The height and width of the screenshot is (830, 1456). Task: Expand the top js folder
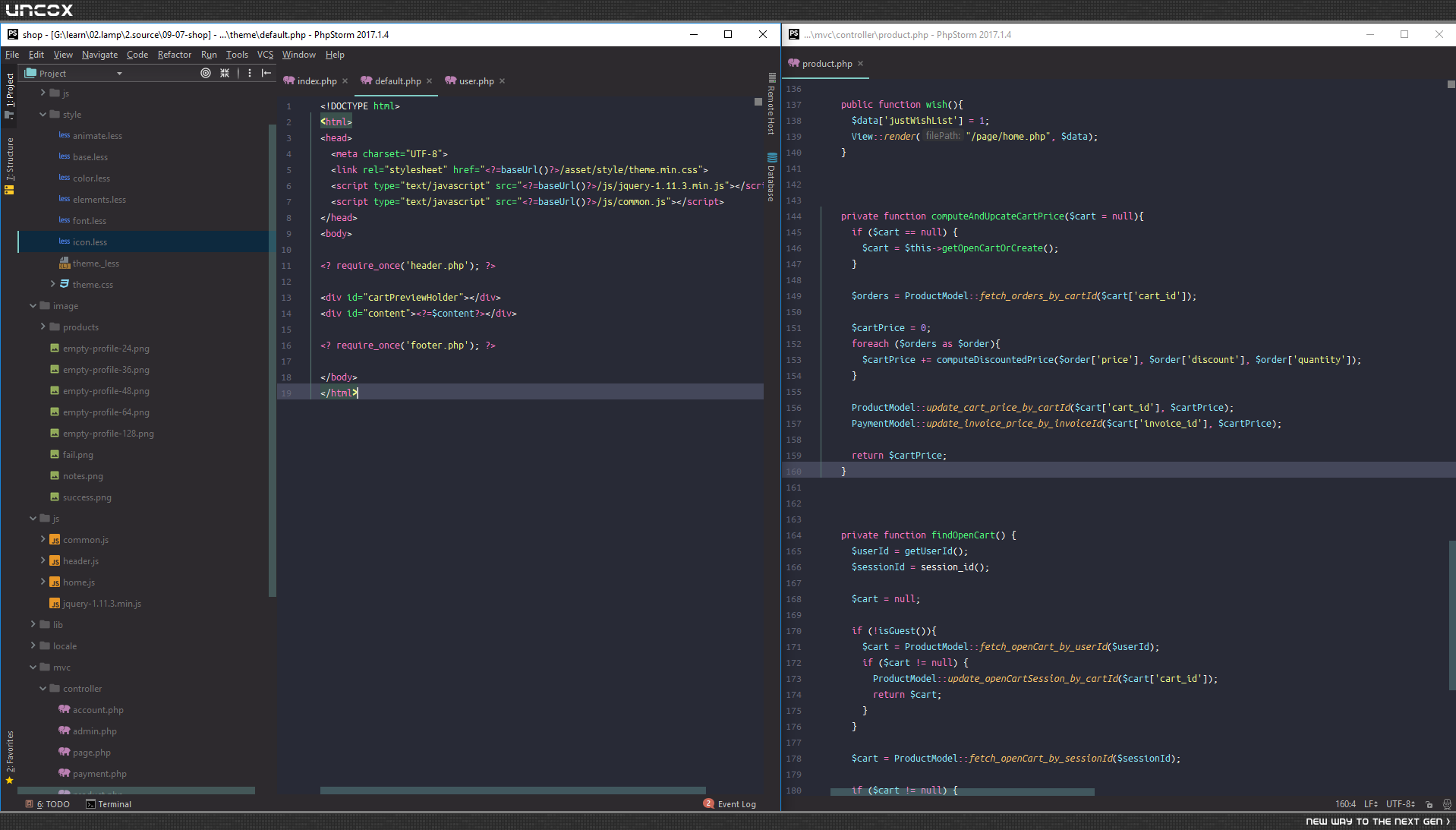pyautogui.click(x=43, y=93)
